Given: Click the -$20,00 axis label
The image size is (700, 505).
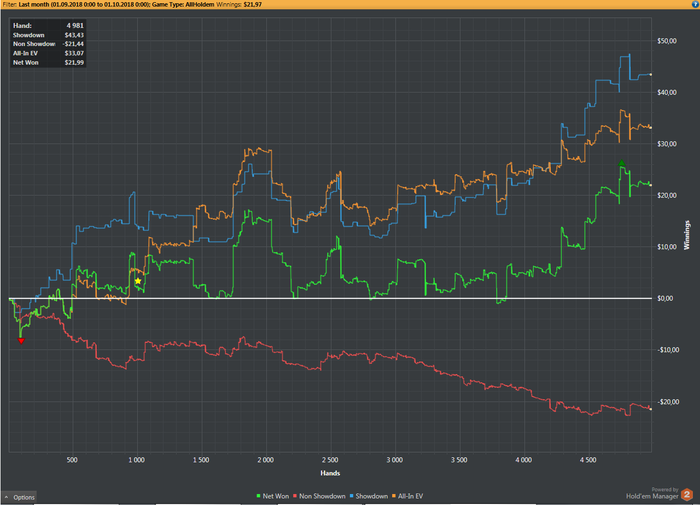Looking at the screenshot, I should [668, 402].
